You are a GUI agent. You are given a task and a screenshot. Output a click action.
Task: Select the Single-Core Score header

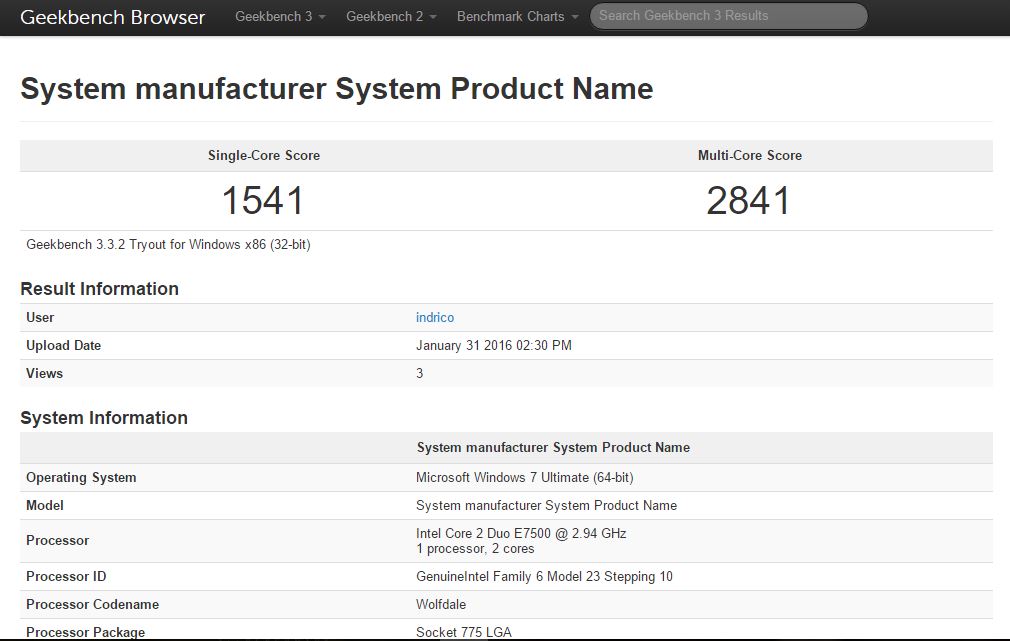tap(264, 155)
